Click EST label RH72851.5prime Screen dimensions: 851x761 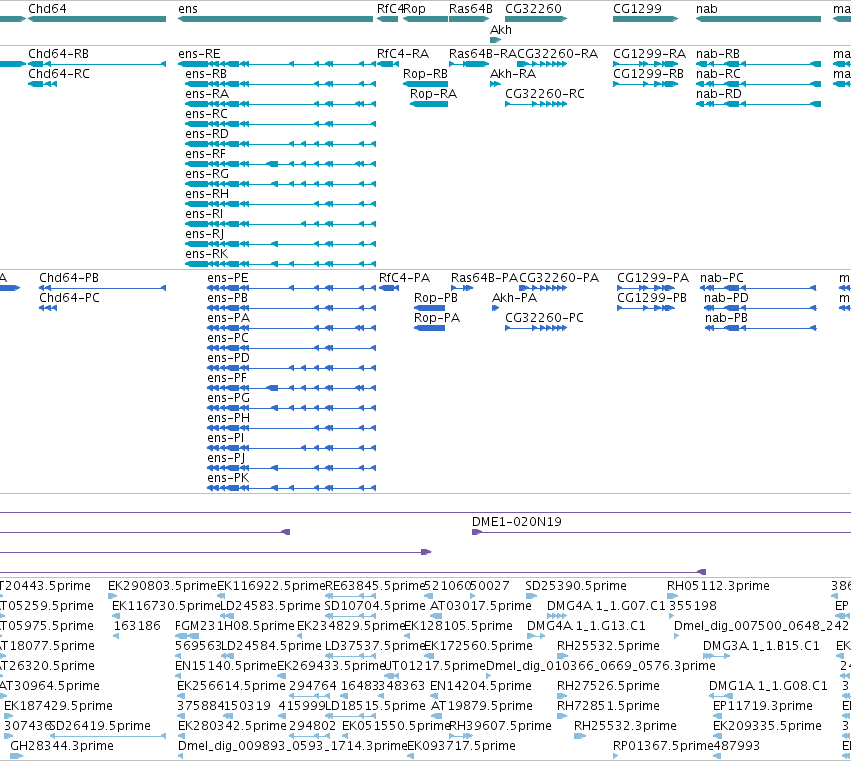608,706
